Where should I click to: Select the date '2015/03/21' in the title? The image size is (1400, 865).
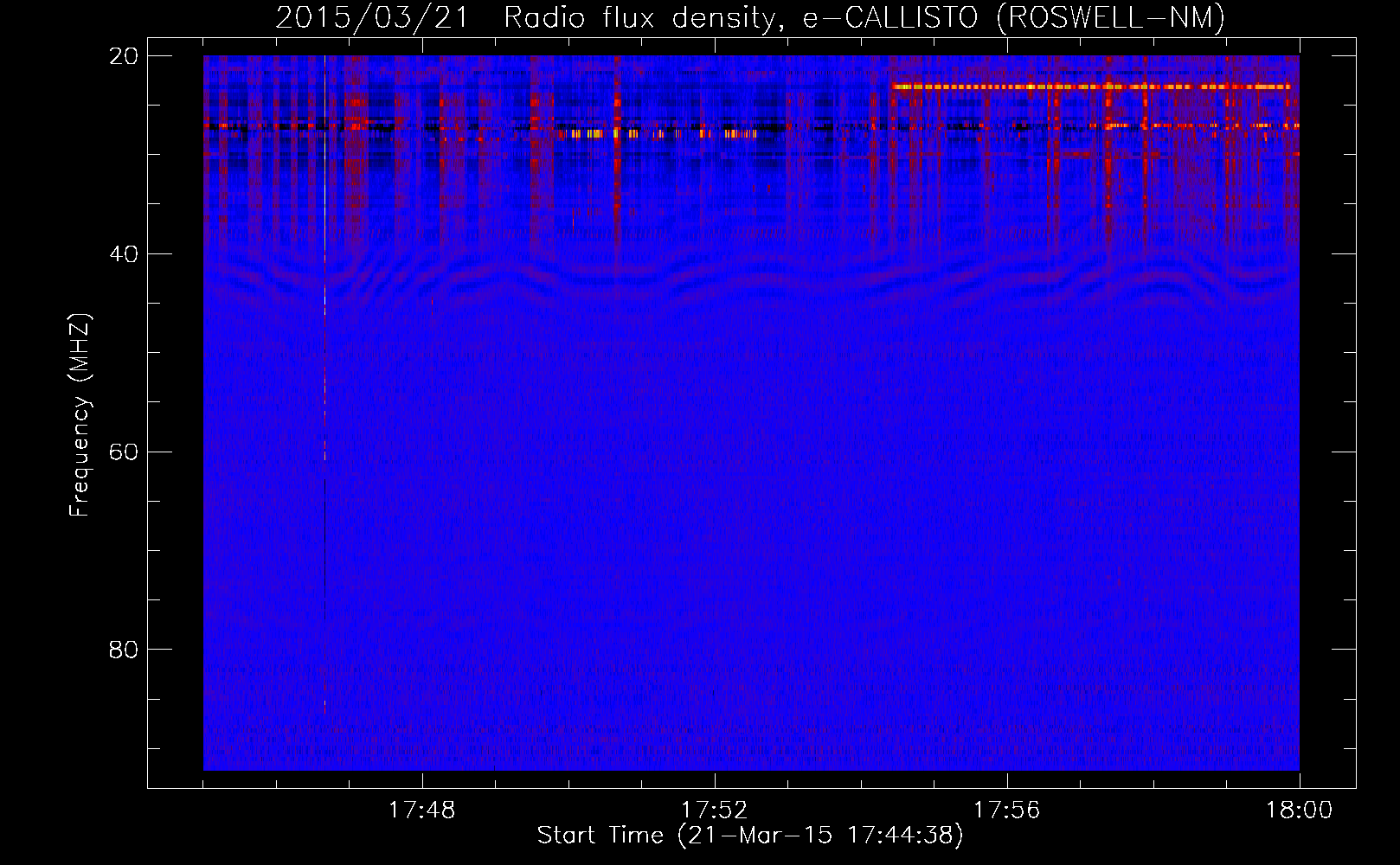[371, 18]
